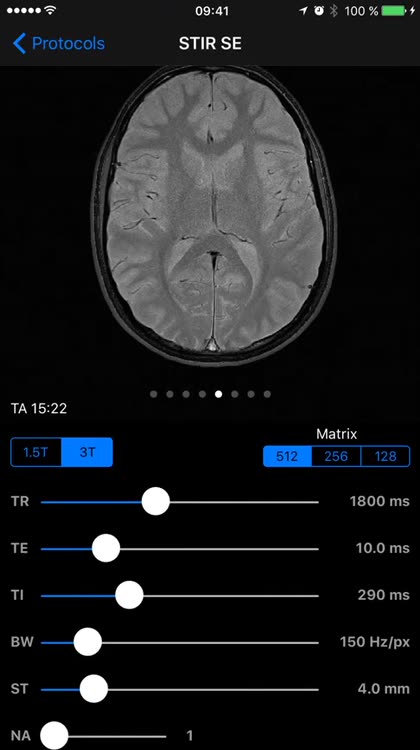Viewport: 420px width, 750px height.
Task: Choose the 128 matrix size
Action: pyautogui.click(x=385, y=456)
